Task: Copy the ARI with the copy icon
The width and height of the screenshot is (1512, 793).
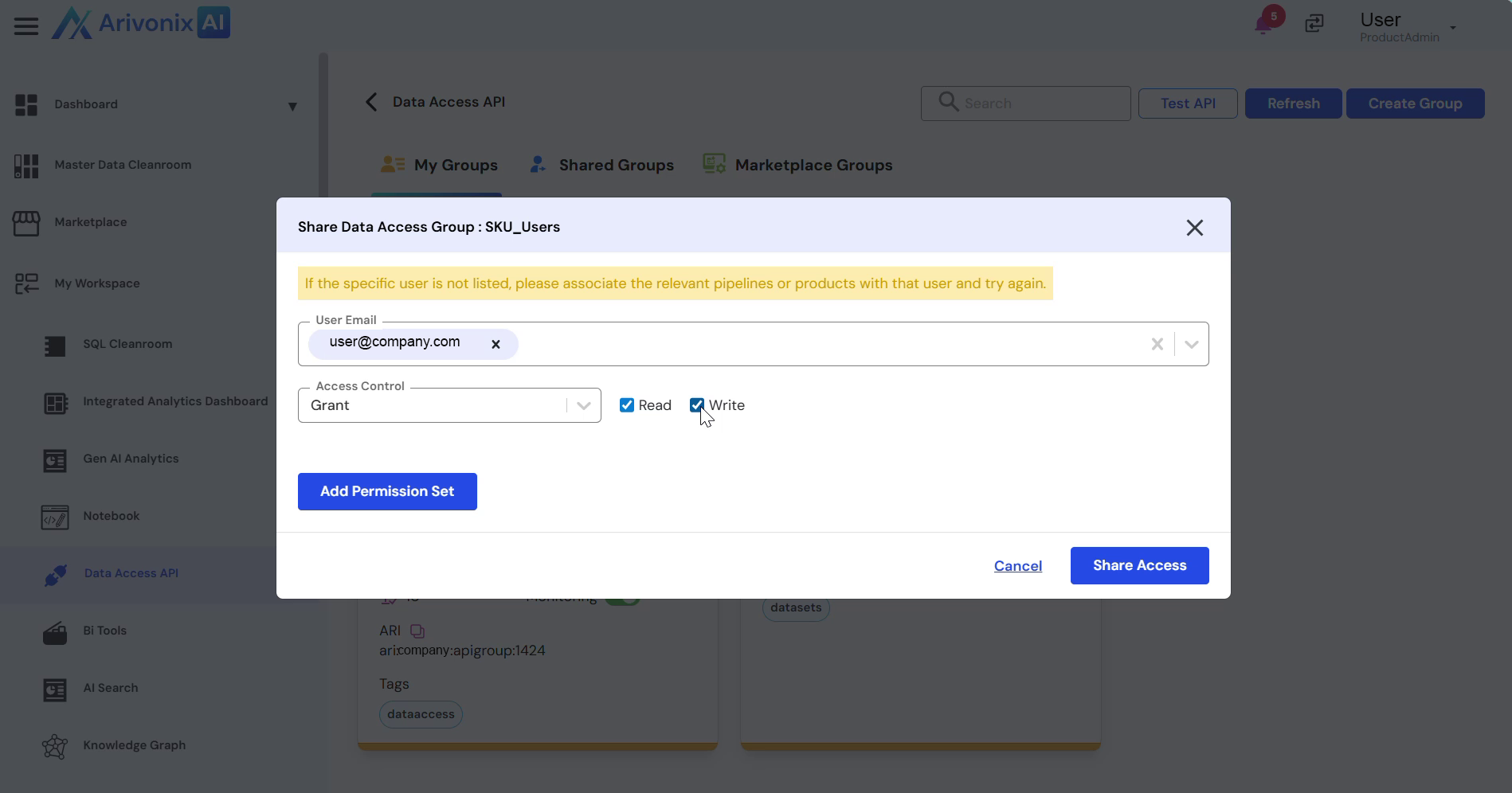Action: 417,631
